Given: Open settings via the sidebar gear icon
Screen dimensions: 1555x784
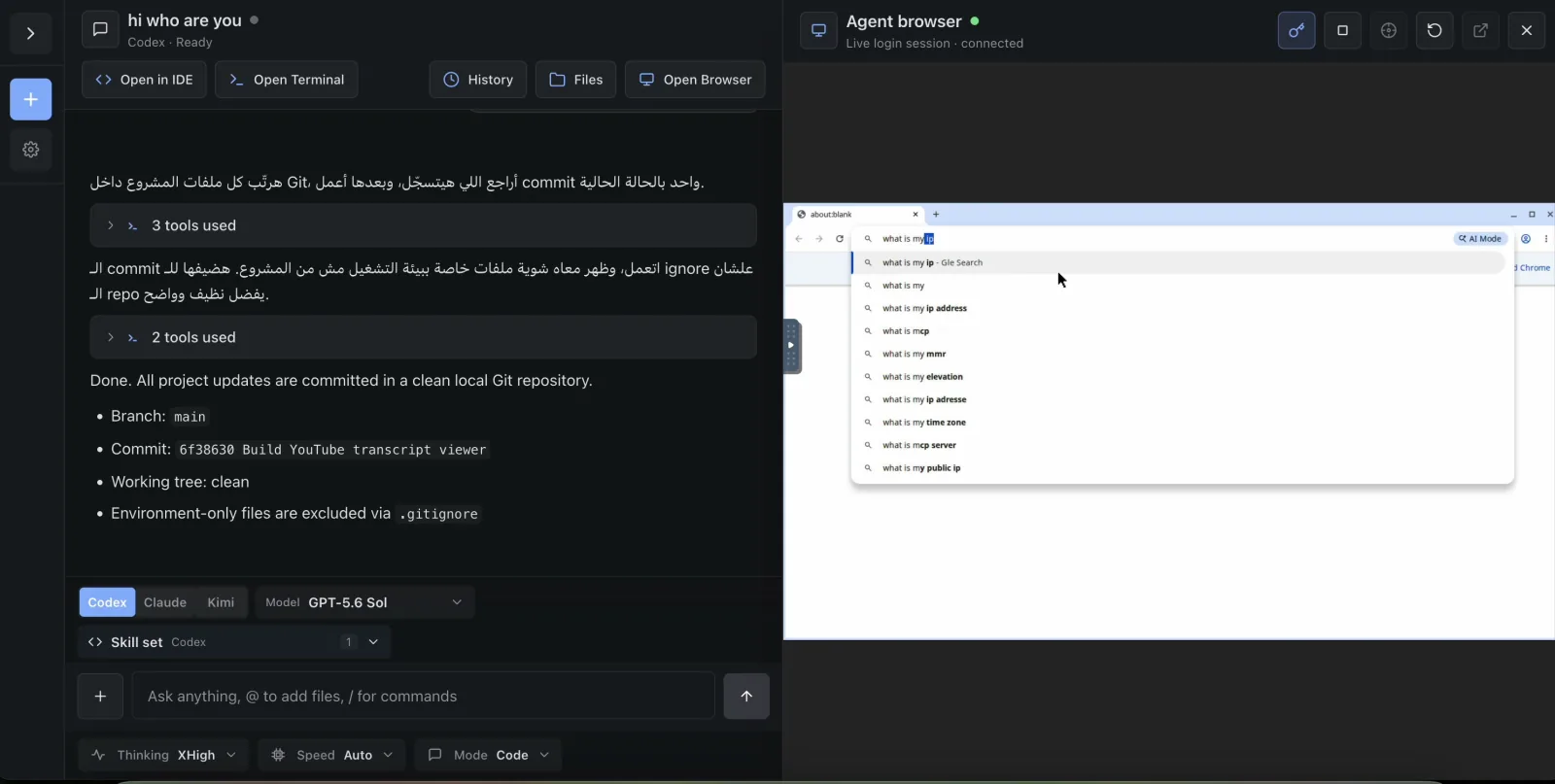Looking at the screenshot, I should (x=30, y=150).
